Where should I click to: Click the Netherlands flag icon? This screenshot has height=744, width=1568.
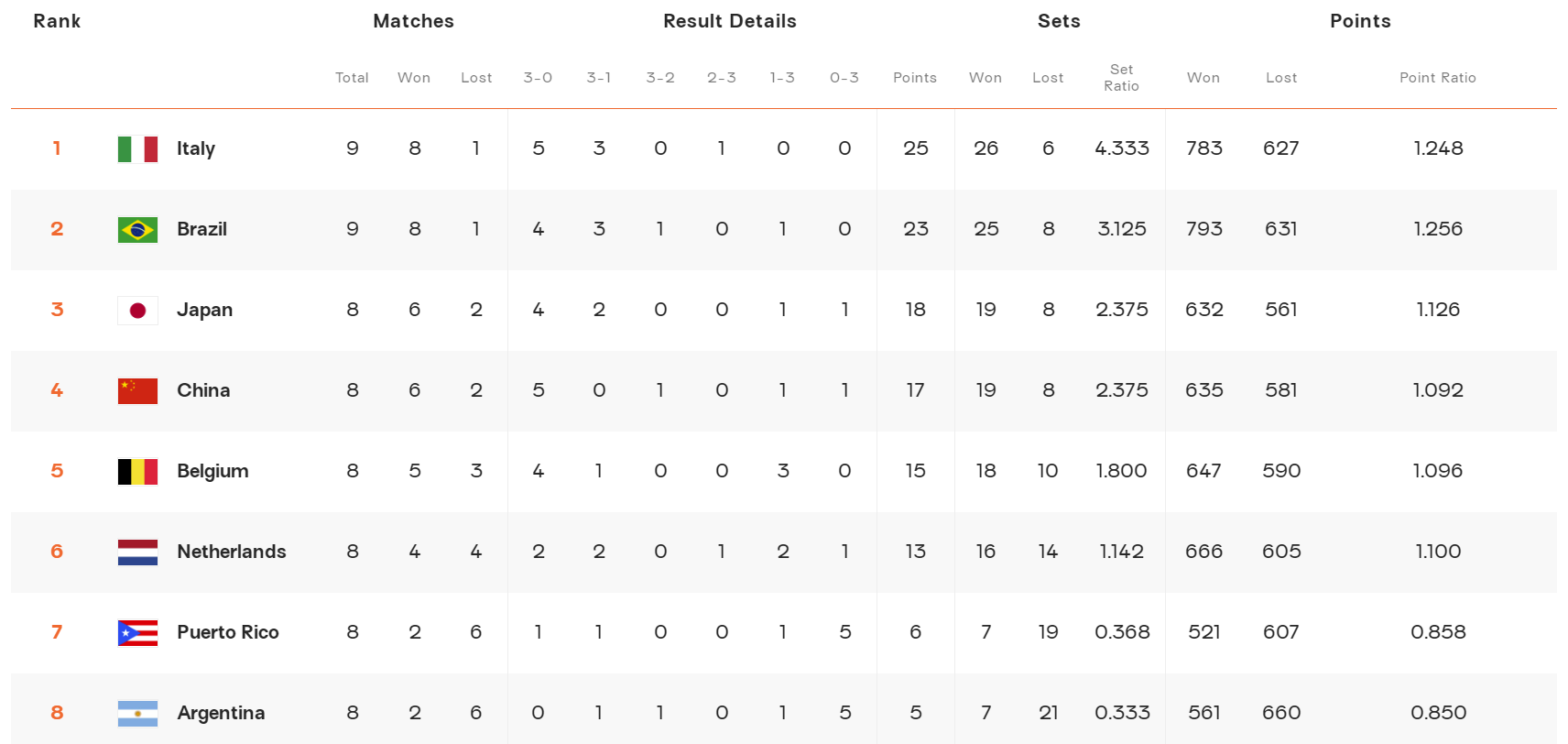[x=137, y=552]
